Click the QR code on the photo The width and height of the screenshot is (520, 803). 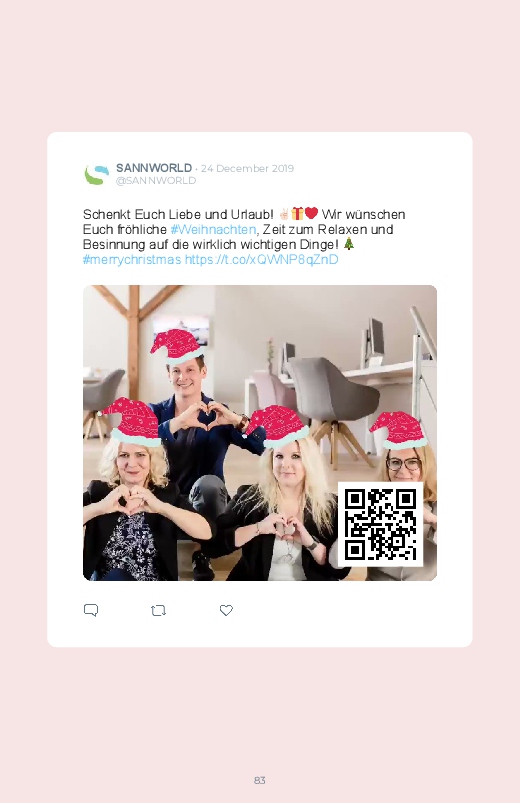[x=380, y=524]
